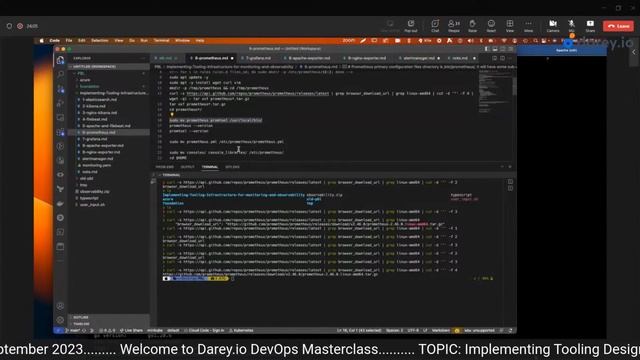Switch to the 9-nginx-exporter.md editor tab

(367, 58)
